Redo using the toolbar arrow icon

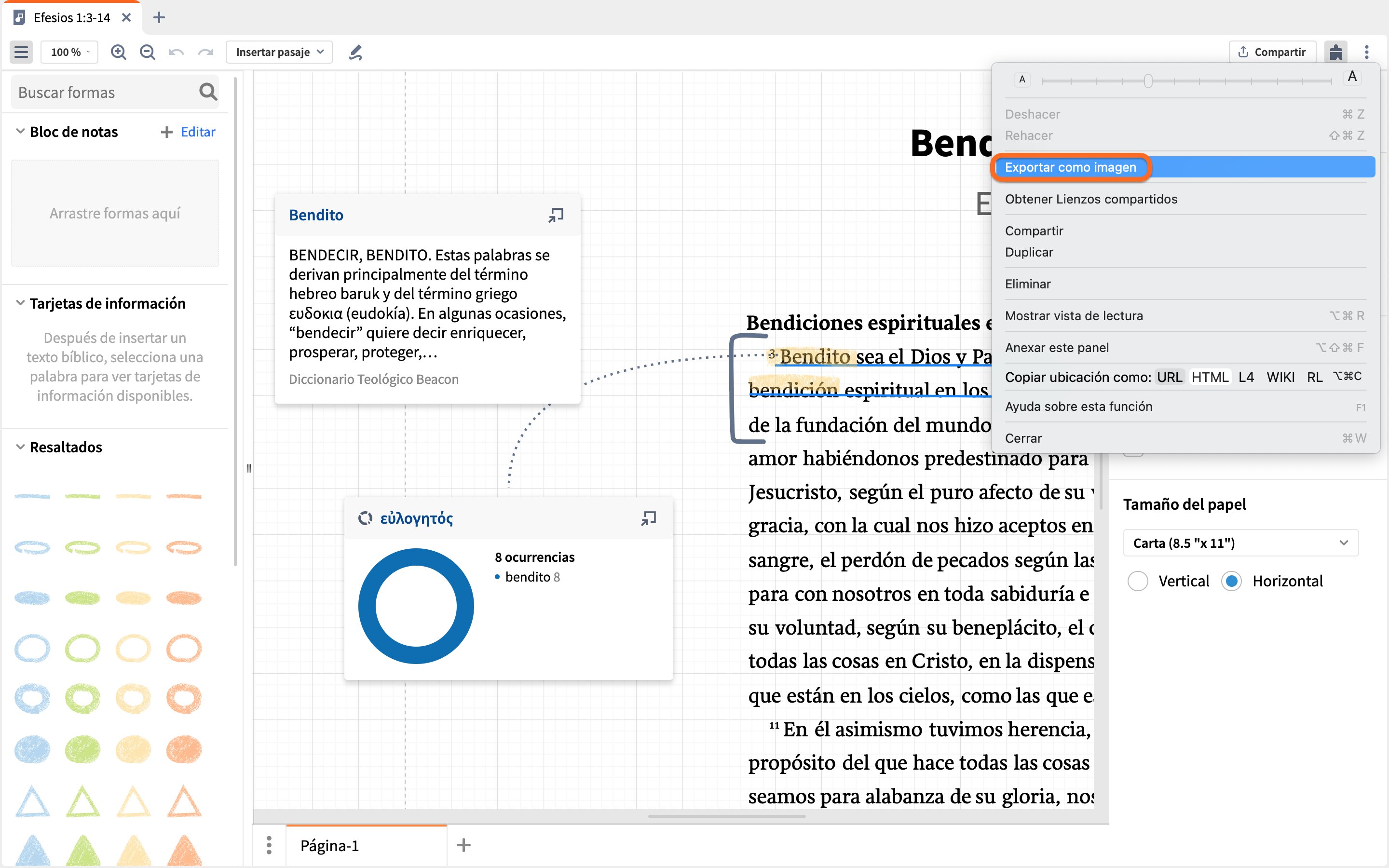coord(205,52)
